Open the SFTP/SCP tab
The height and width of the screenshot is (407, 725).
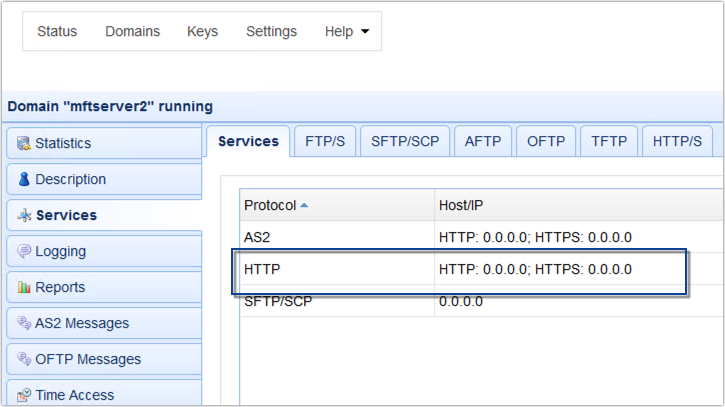(405, 141)
